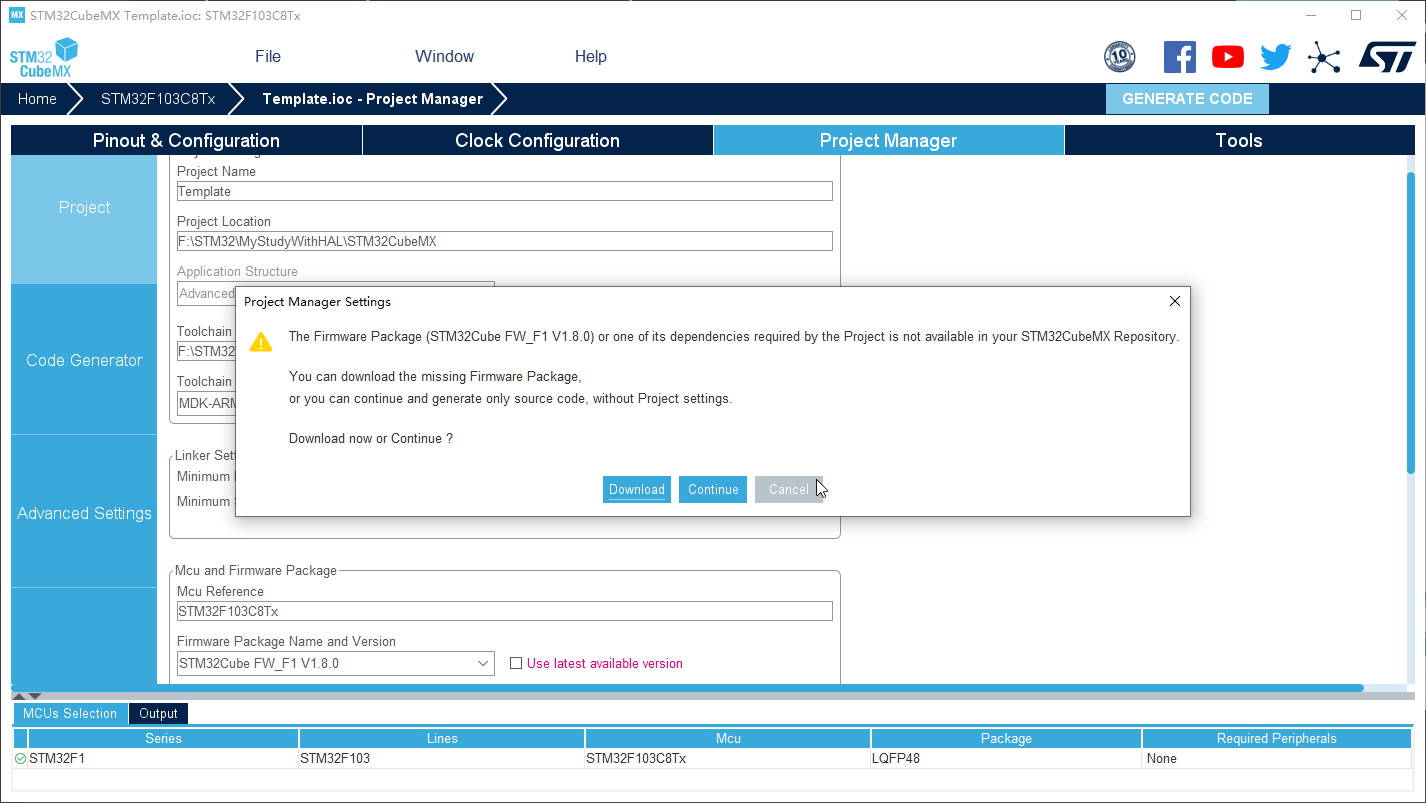Screen dimensions: 1426x803
Task: Click the Download button in dialog
Action: (x=637, y=489)
